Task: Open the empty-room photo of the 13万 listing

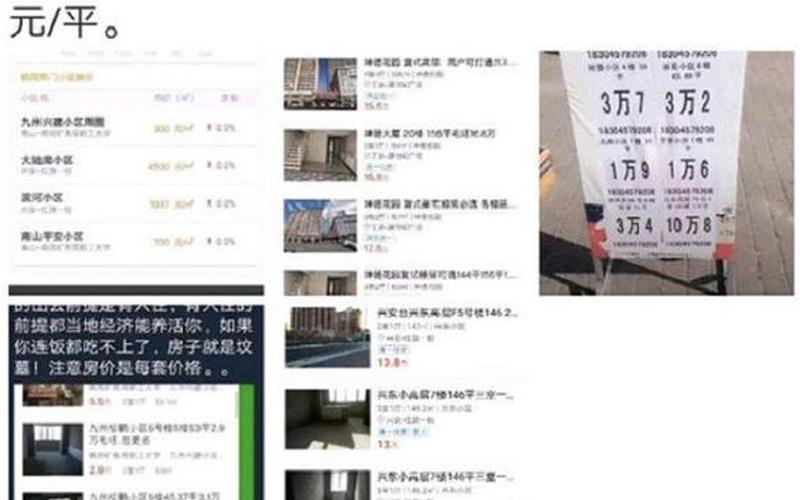Action: 328,419
